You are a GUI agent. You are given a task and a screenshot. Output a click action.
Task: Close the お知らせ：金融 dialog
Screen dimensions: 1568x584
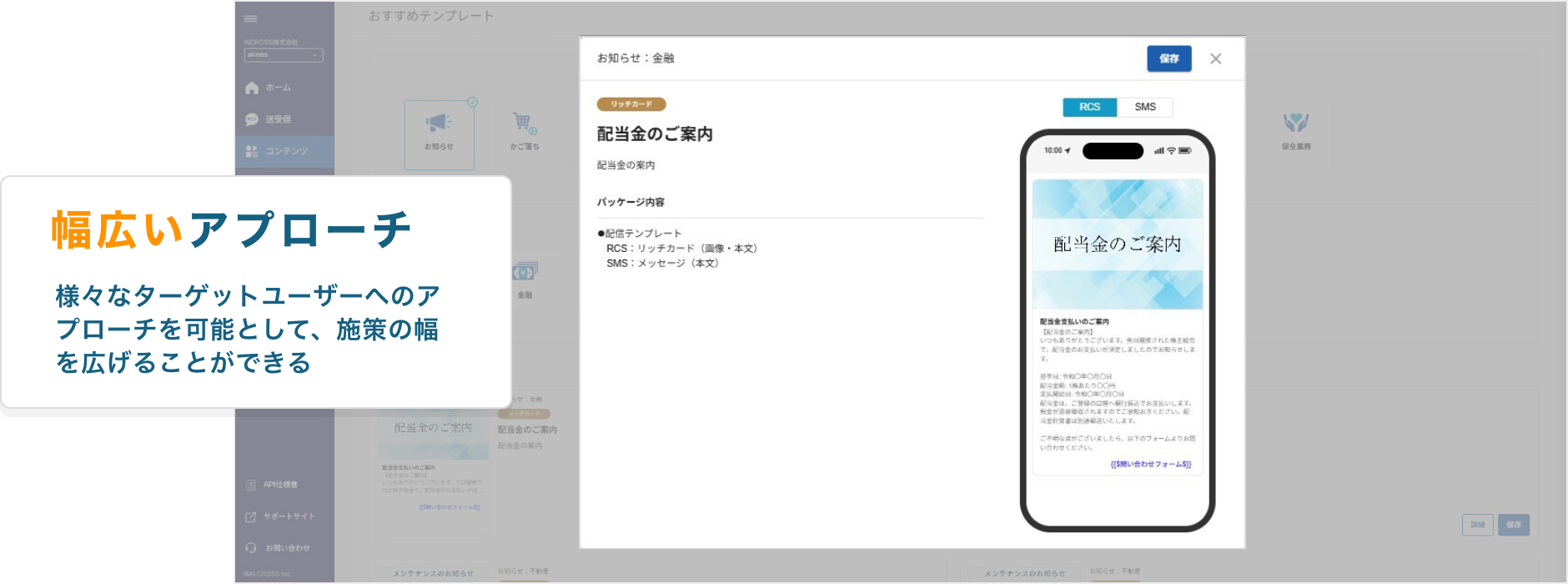[x=1215, y=58]
